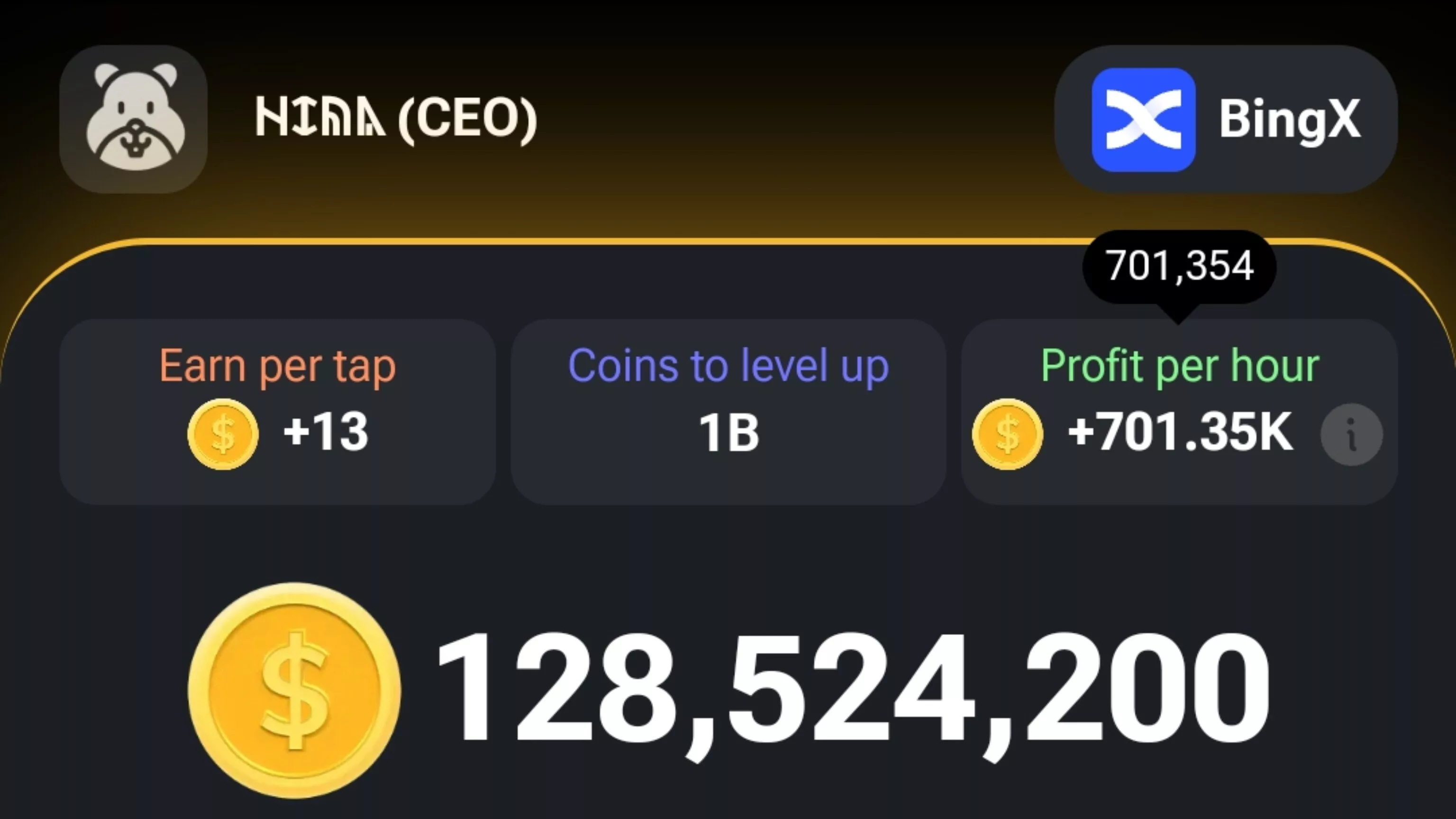The image size is (1456, 819).
Task: Click the NIMA (CEO) username
Action: 396,119
